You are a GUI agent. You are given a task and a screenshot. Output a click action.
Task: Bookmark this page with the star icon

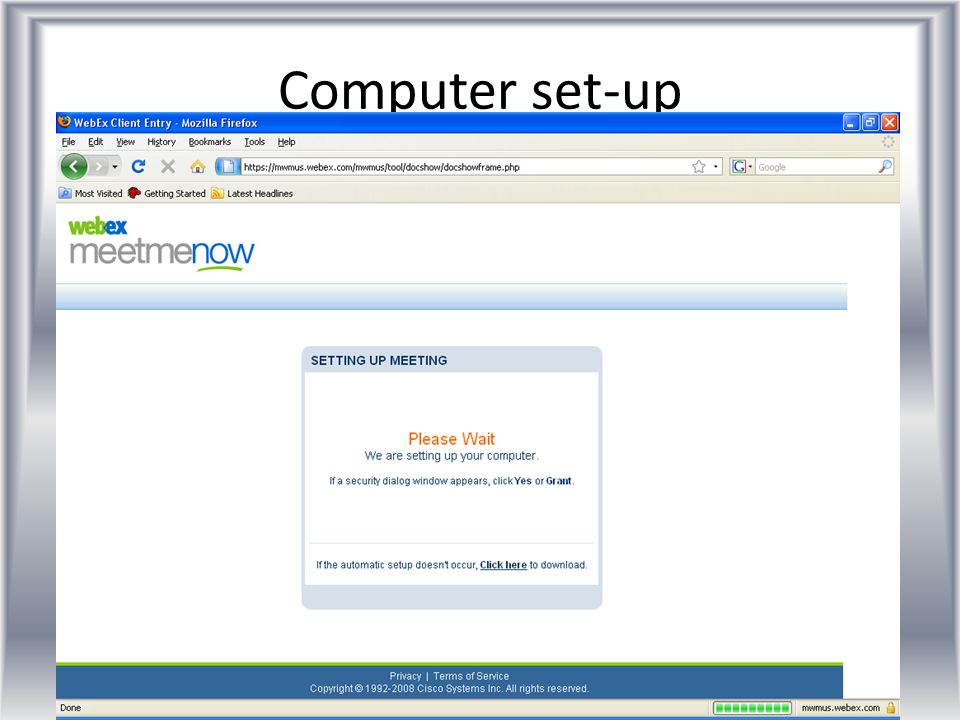pos(699,167)
